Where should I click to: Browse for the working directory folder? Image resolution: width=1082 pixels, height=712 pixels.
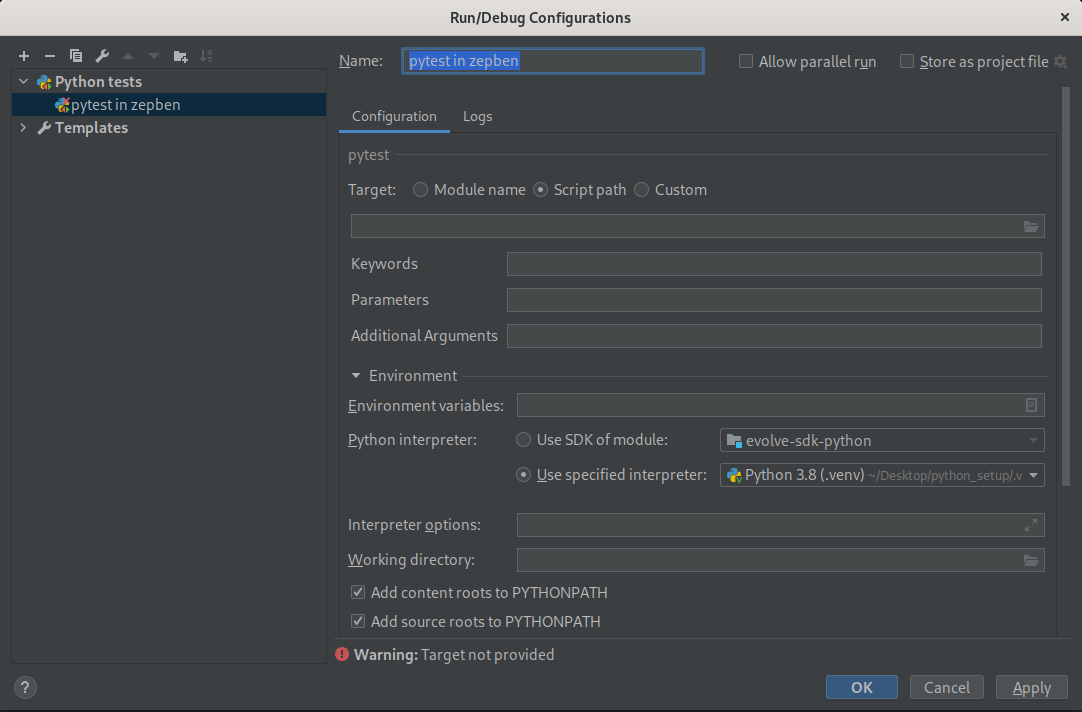point(1031,560)
